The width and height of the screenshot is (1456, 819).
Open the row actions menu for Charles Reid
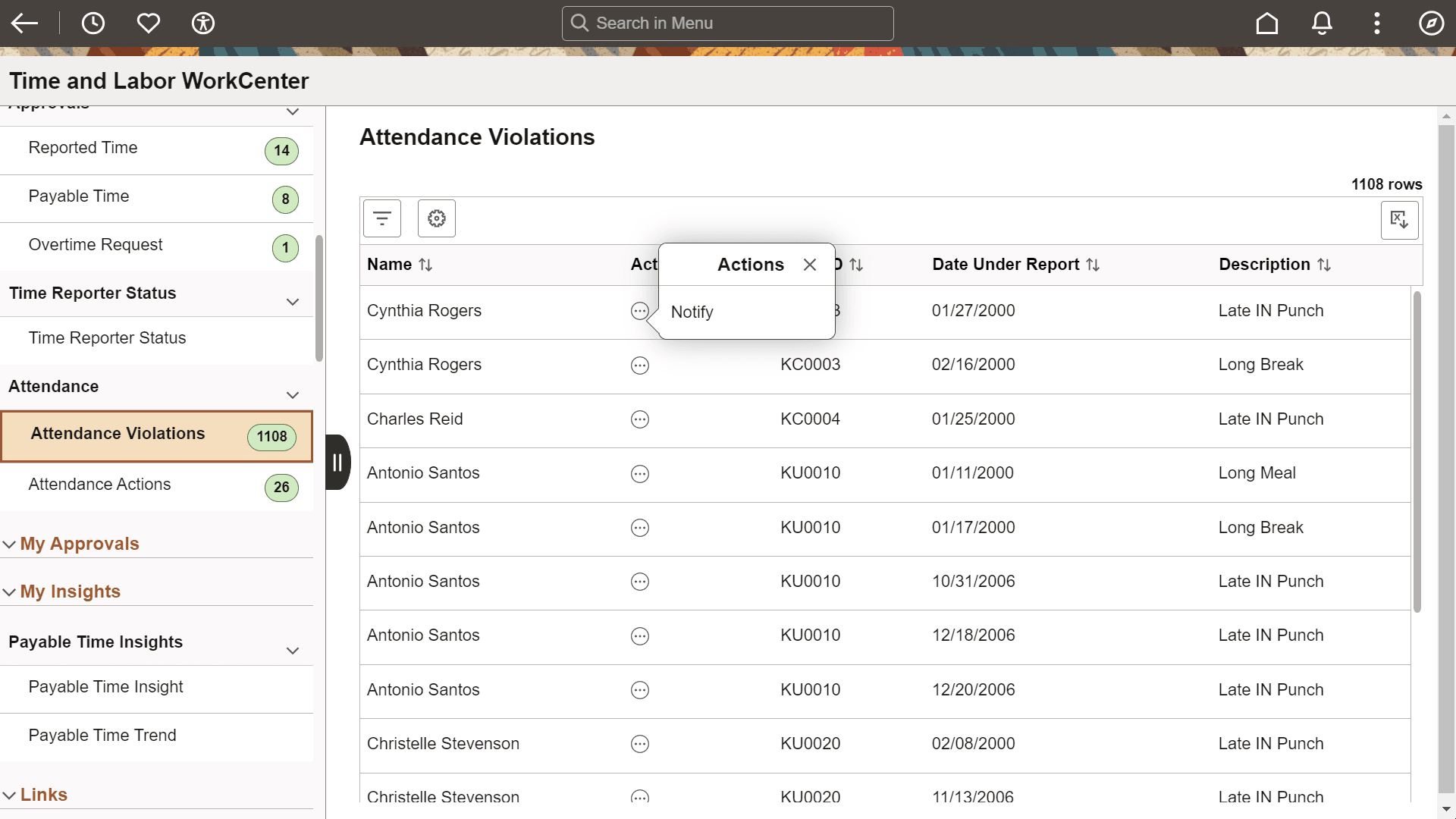tap(640, 419)
